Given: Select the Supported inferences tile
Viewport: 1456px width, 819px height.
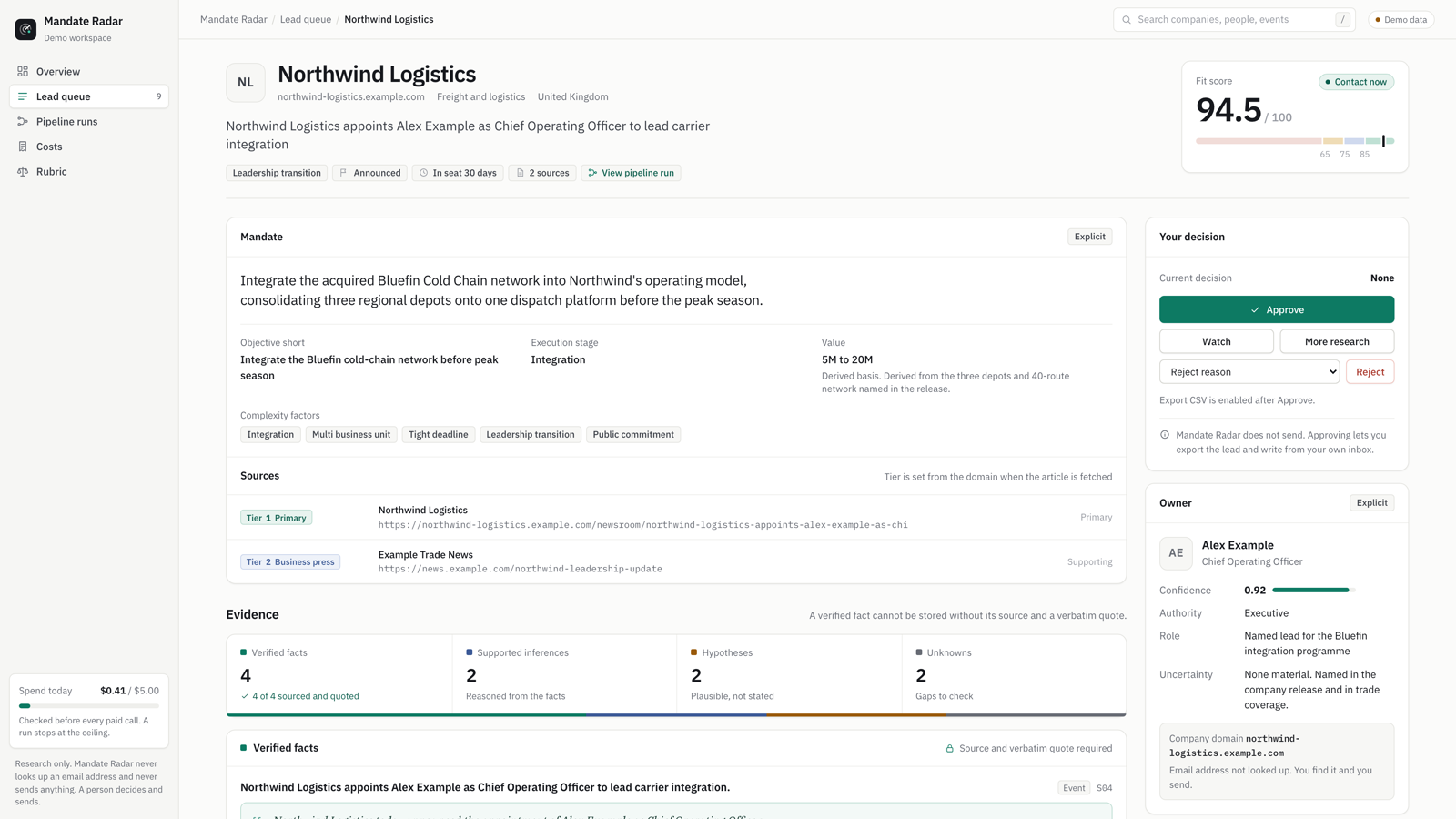Looking at the screenshot, I should click(564, 674).
